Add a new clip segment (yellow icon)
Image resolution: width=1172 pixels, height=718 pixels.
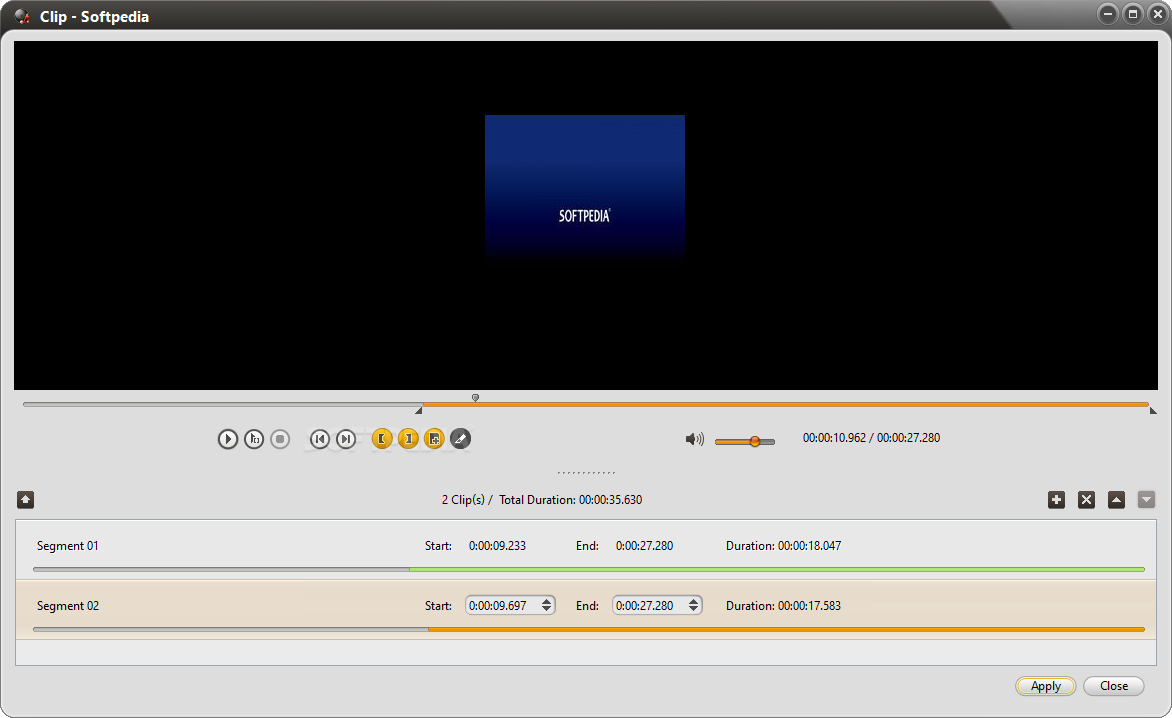point(434,439)
